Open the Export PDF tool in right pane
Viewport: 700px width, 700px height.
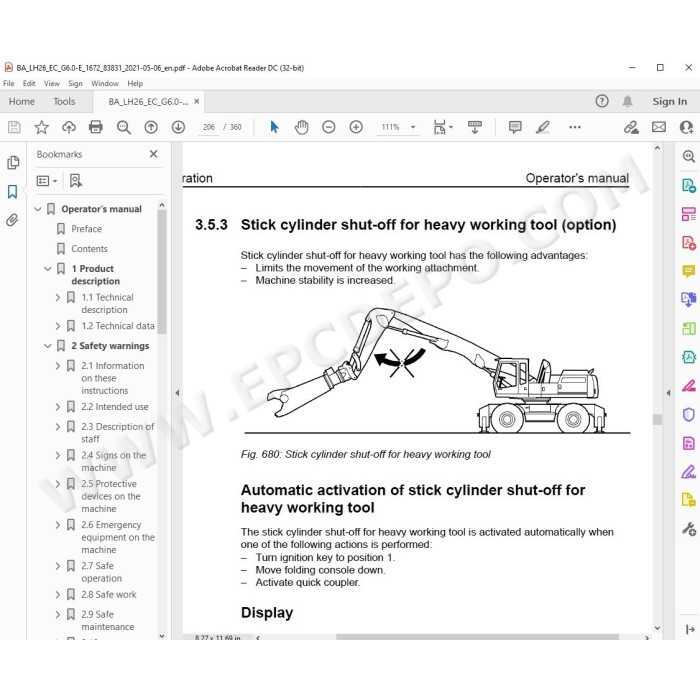tap(688, 185)
